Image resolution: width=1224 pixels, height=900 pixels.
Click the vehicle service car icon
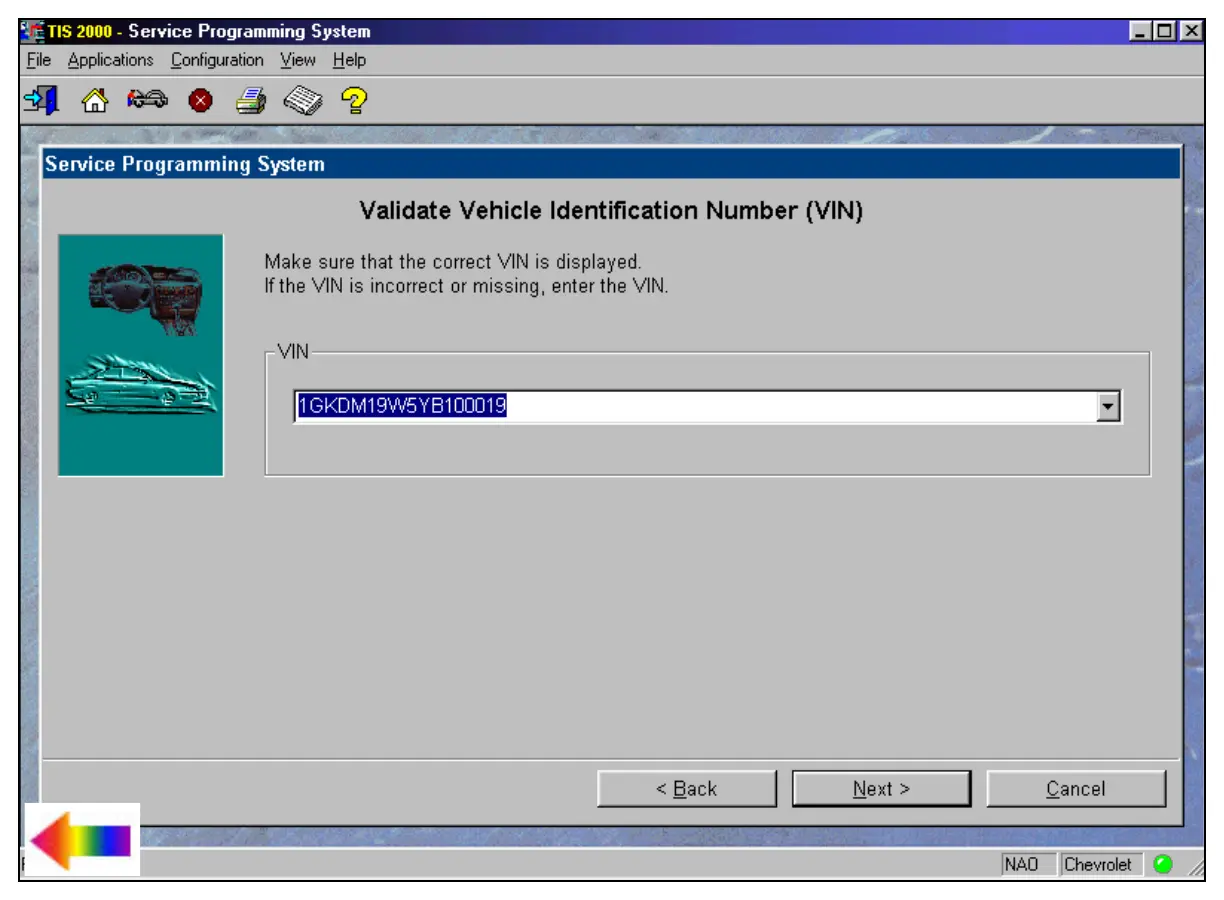point(146,100)
